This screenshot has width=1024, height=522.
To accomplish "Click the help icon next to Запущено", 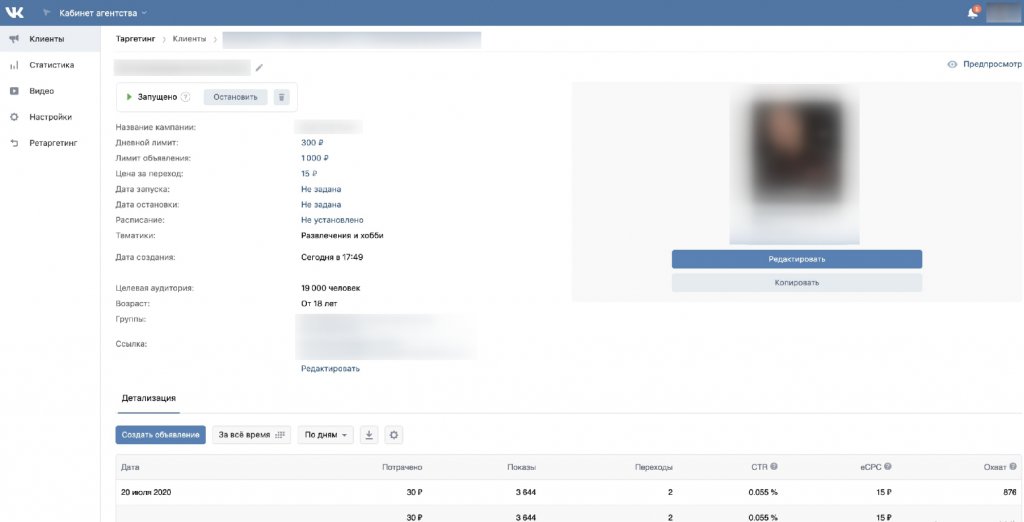I will [x=185, y=97].
